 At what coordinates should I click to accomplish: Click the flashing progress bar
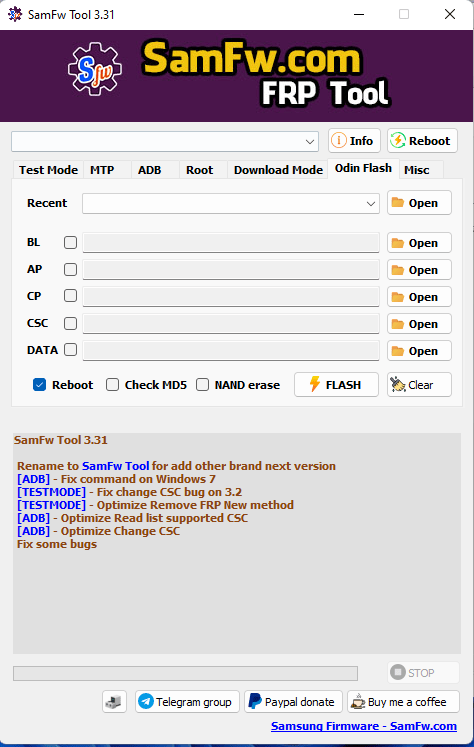click(185, 673)
